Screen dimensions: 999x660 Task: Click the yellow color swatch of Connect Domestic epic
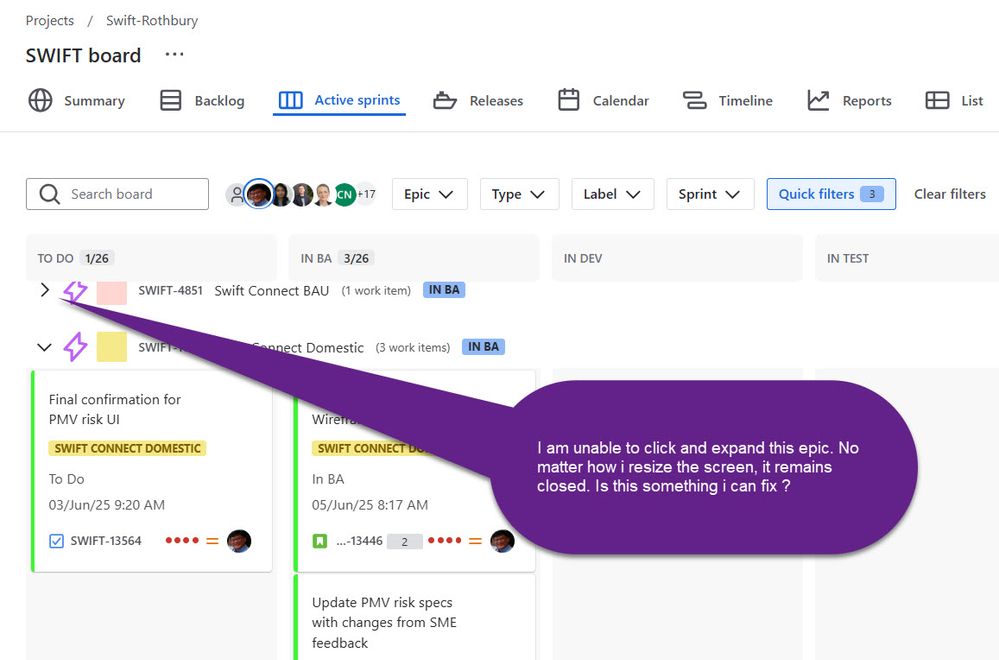tap(111, 347)
